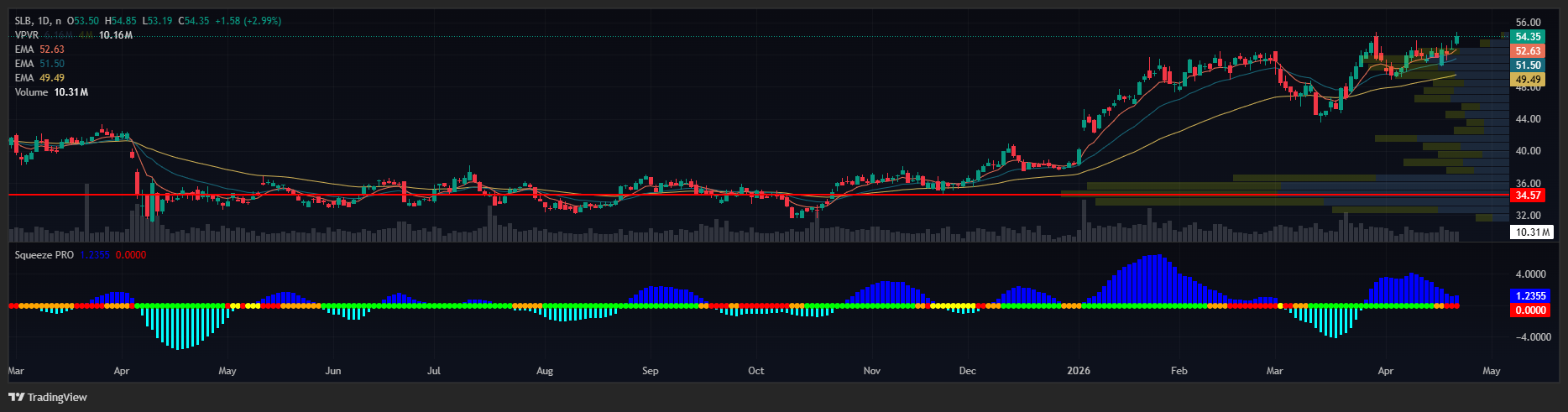
Task: Click the 2026 year marker on time axis
Action: click(1078, 370)
